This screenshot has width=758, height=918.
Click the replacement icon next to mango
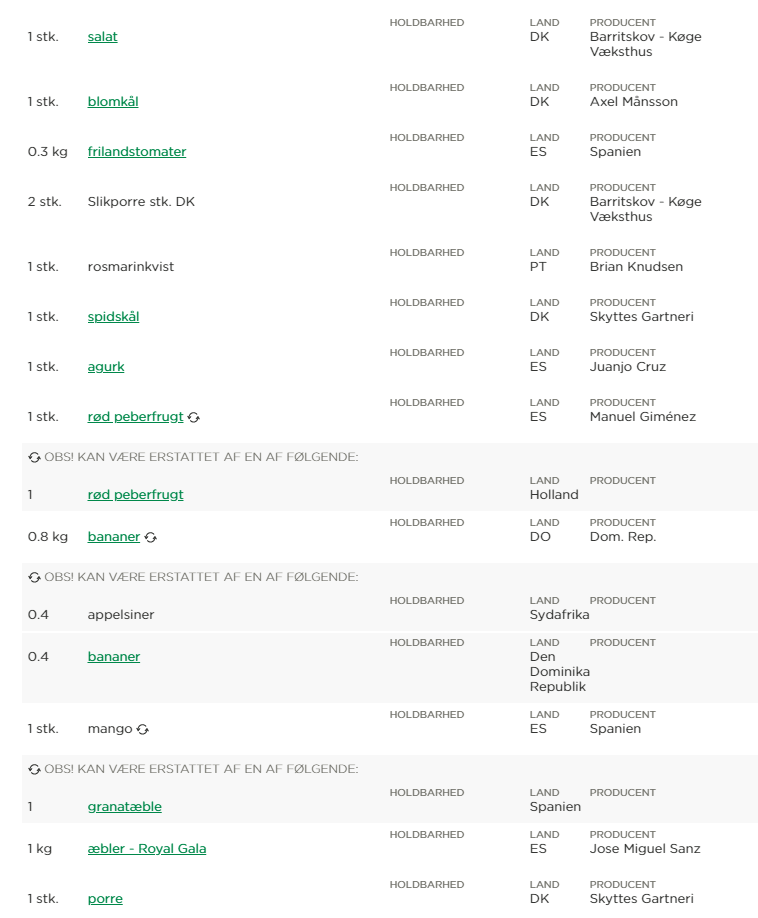[x=142, y=729]
